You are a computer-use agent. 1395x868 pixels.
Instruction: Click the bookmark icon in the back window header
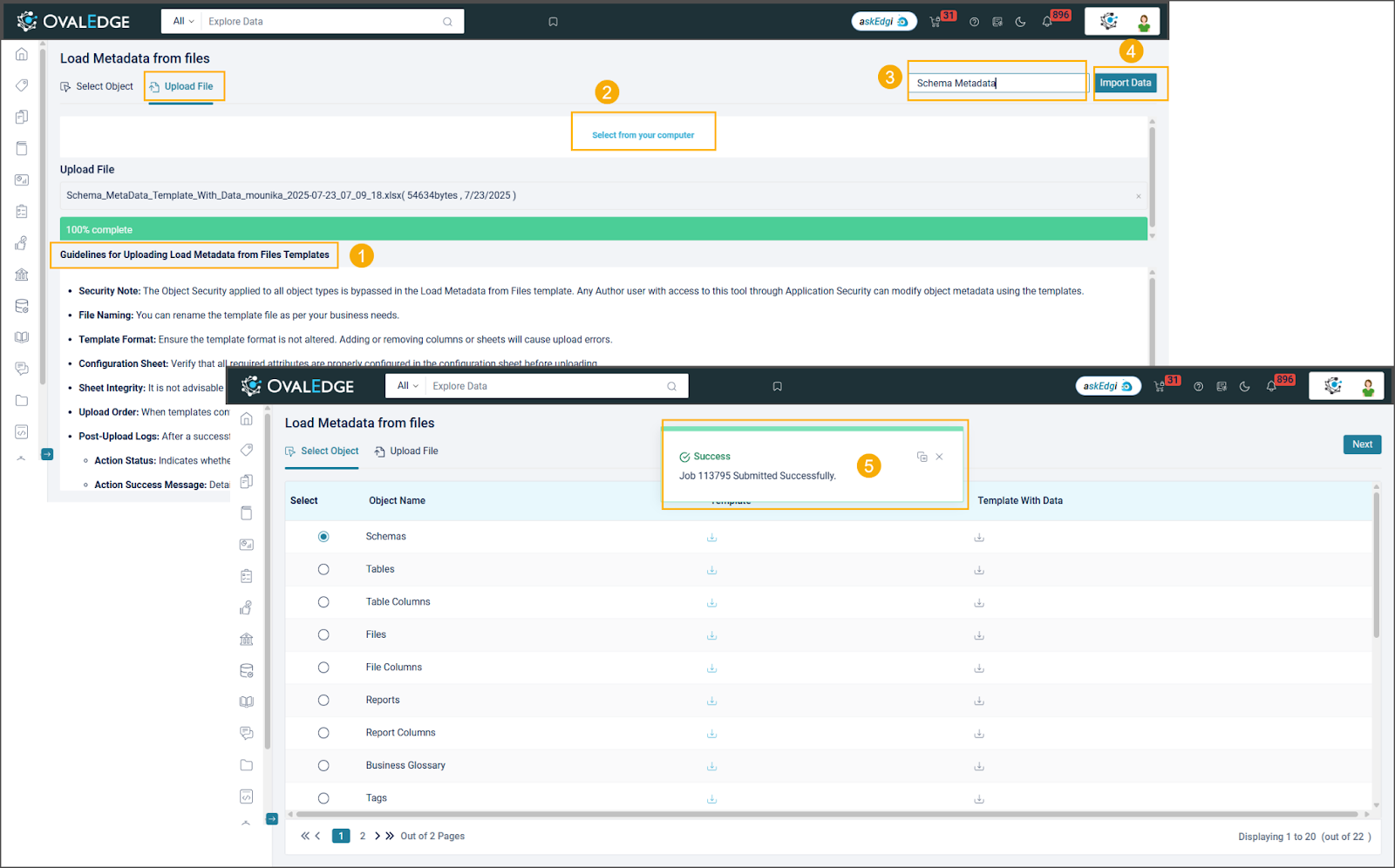pos(553,22)
